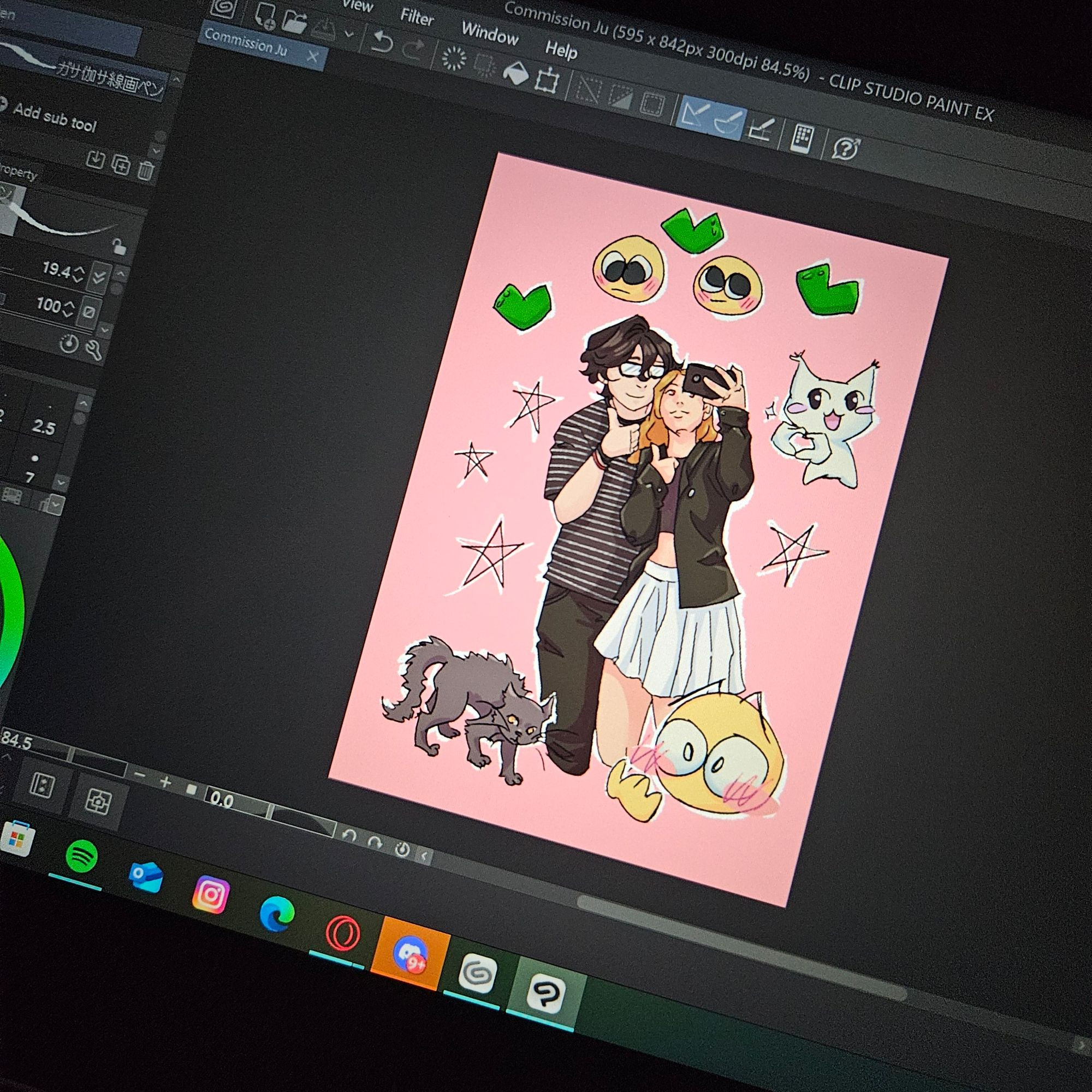Viewport: 1092px width, 1092px height.
Task: Click the Clear Outside Selection icon
Action: coord(484,66)
